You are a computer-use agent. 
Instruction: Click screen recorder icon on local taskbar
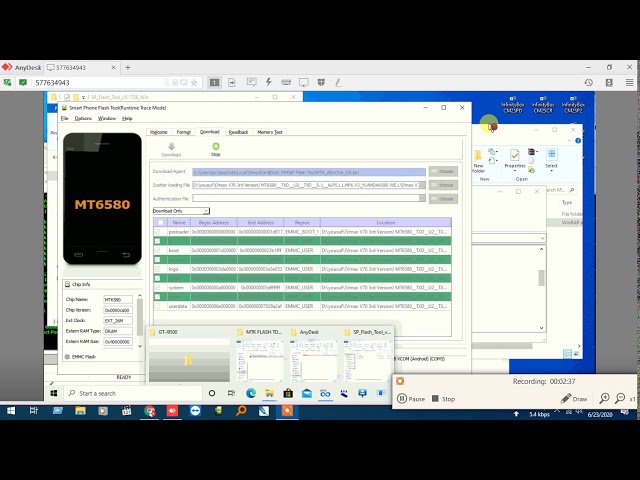287,411
